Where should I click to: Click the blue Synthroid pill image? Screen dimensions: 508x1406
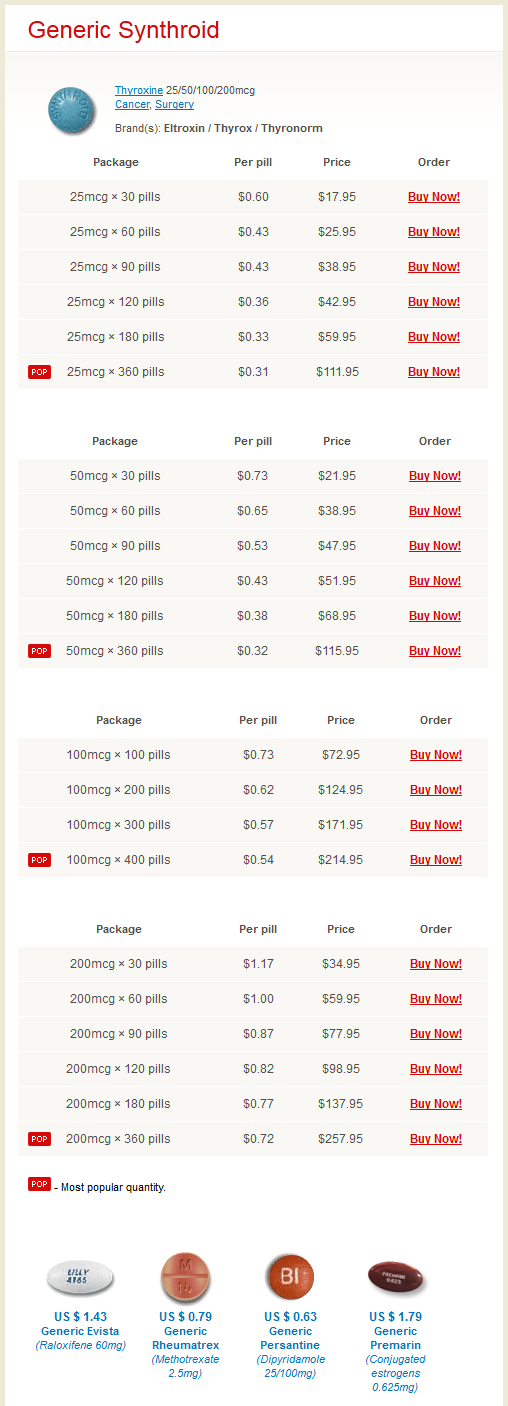(x=70, y=110)
